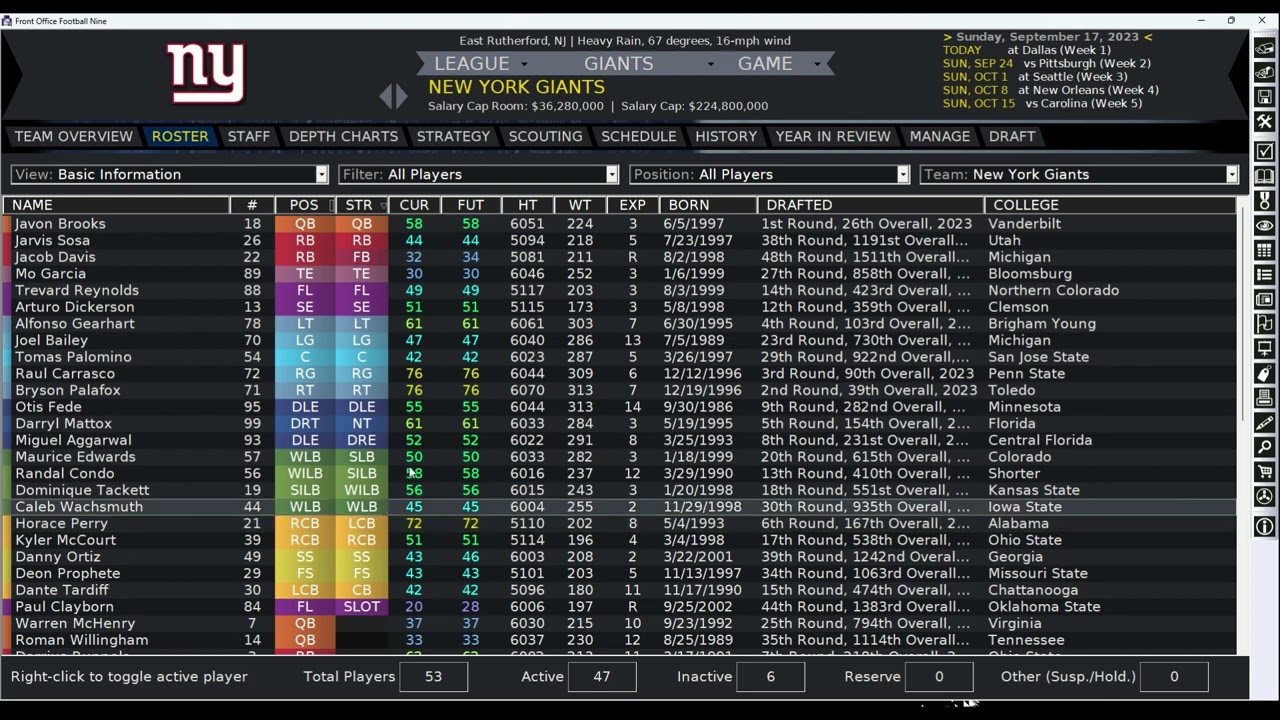Go to previous team with left arrow
This screenshot has width=1280, height=720.
click(x=385, y=96)
